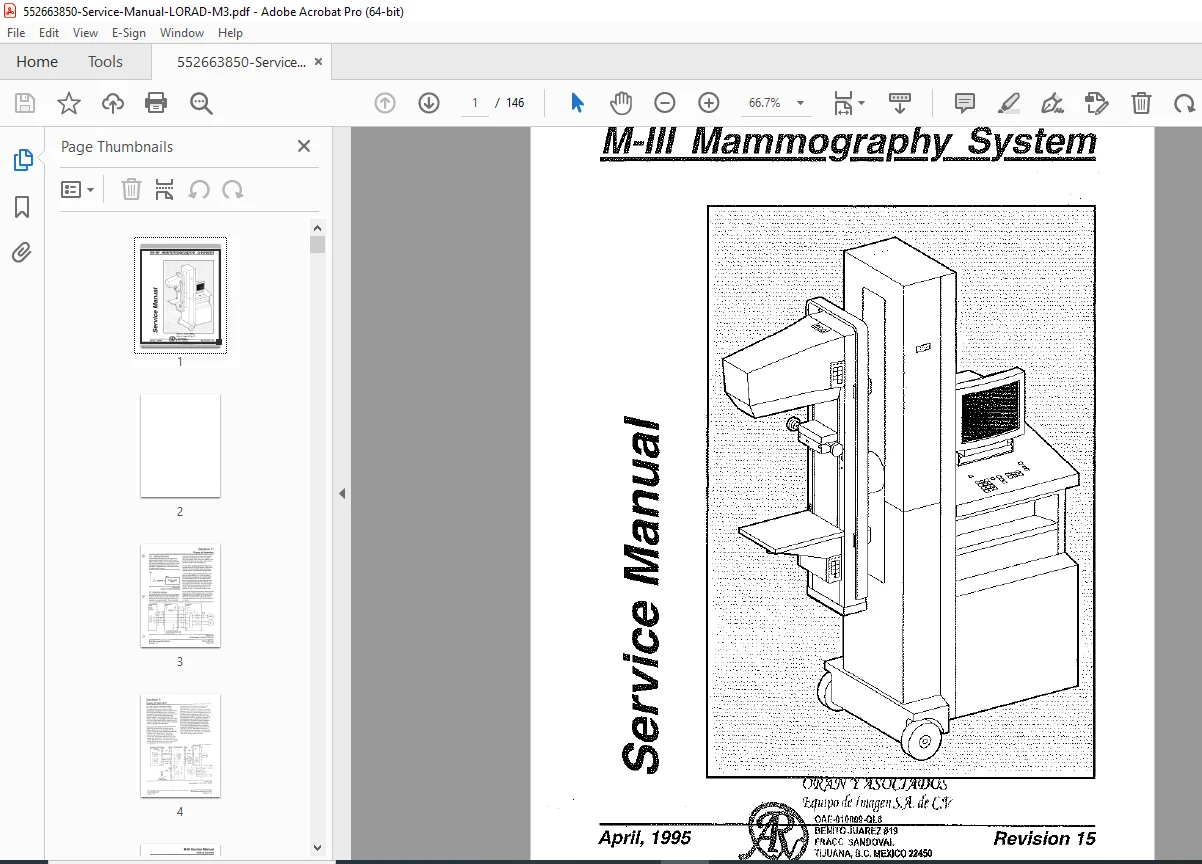The height and width of the screenshot is (864, 1202).
Task: Open the sign/draw pen tool
Action: point(1052,103)
